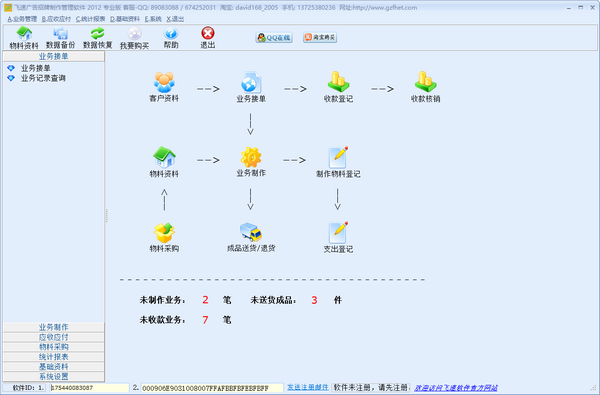Open the 收款登记 workflow icon
The height and width of the screenshot is (395, 600).
[x=338, y=87]
